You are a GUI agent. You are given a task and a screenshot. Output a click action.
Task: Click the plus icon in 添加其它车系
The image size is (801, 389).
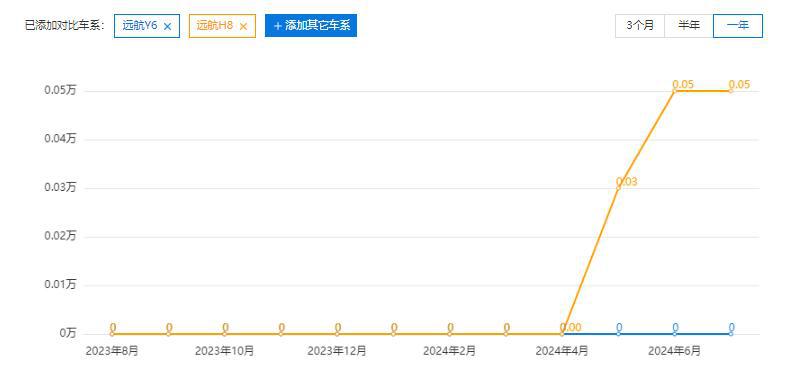click(277, 26)
